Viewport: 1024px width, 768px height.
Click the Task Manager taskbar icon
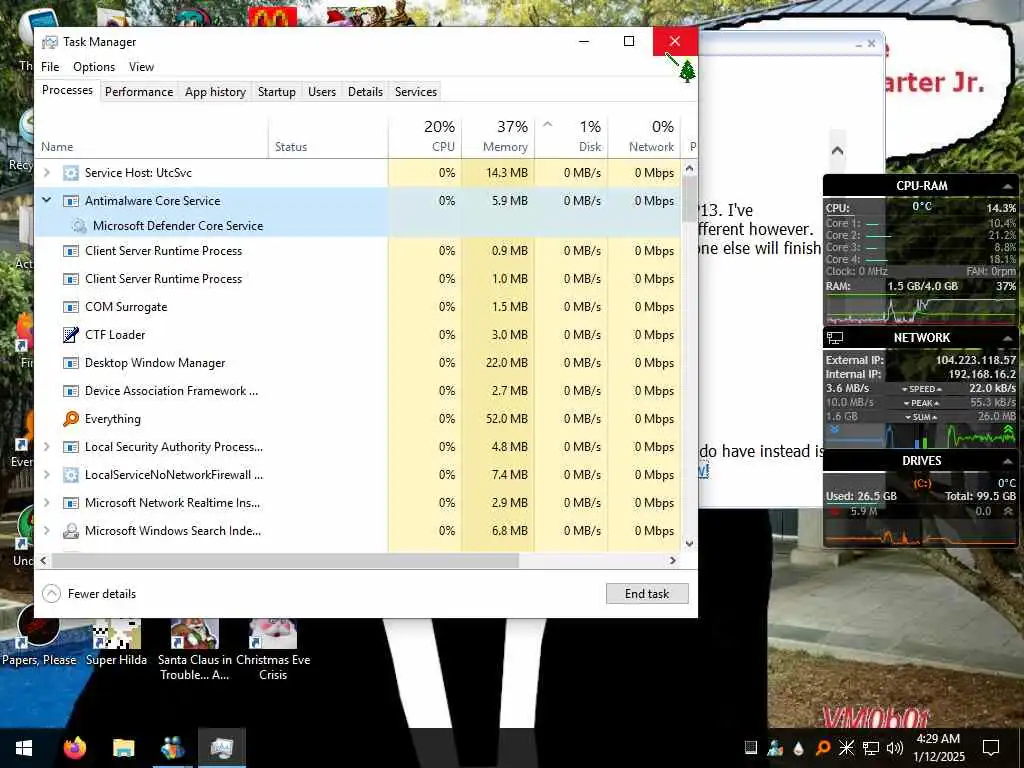click(222, 748)
